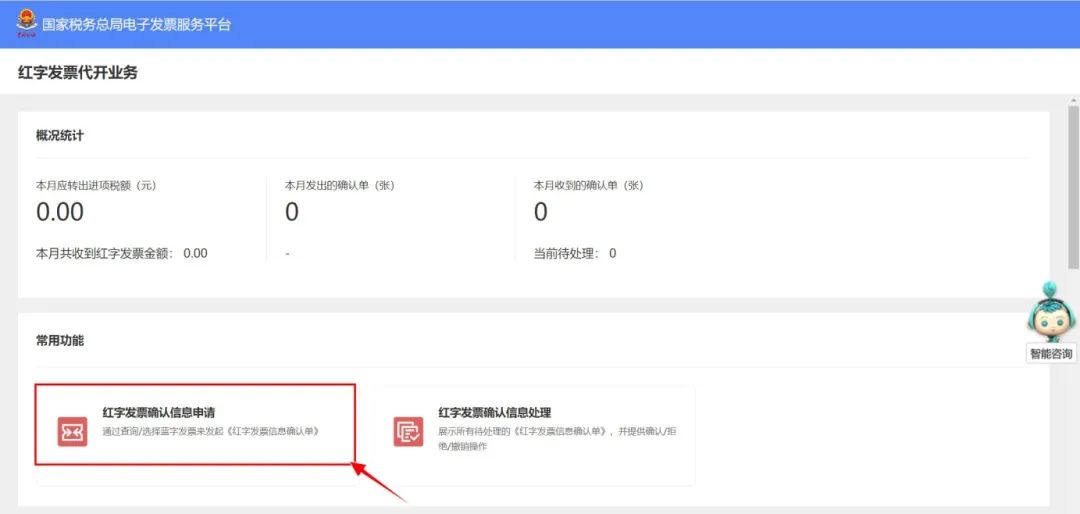Click the vertical scrollbar on the right edge
The height and width of the screenshot is (514, 1080).
click(x=1074, y=200)
